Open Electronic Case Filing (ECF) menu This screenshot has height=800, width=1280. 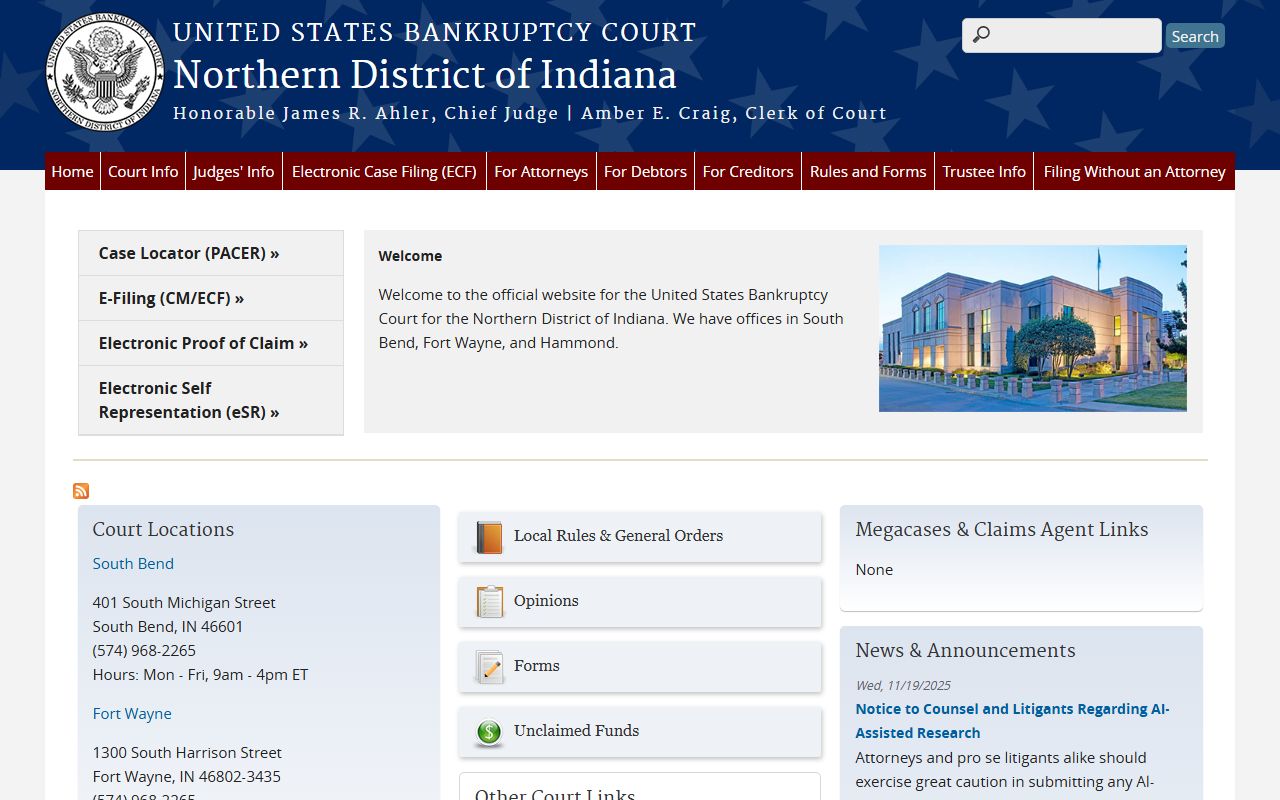pyautogui.click(x=384, y=171)
